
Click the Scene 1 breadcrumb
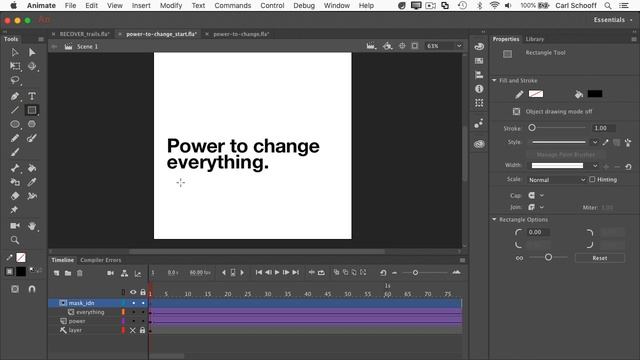[87, 47]
